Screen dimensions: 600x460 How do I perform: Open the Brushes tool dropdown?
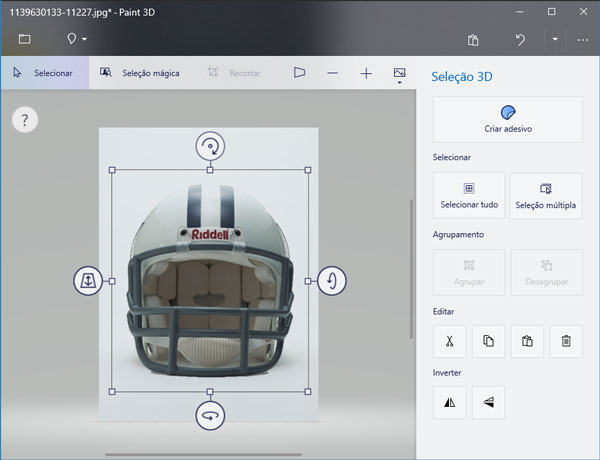[77, 39]
